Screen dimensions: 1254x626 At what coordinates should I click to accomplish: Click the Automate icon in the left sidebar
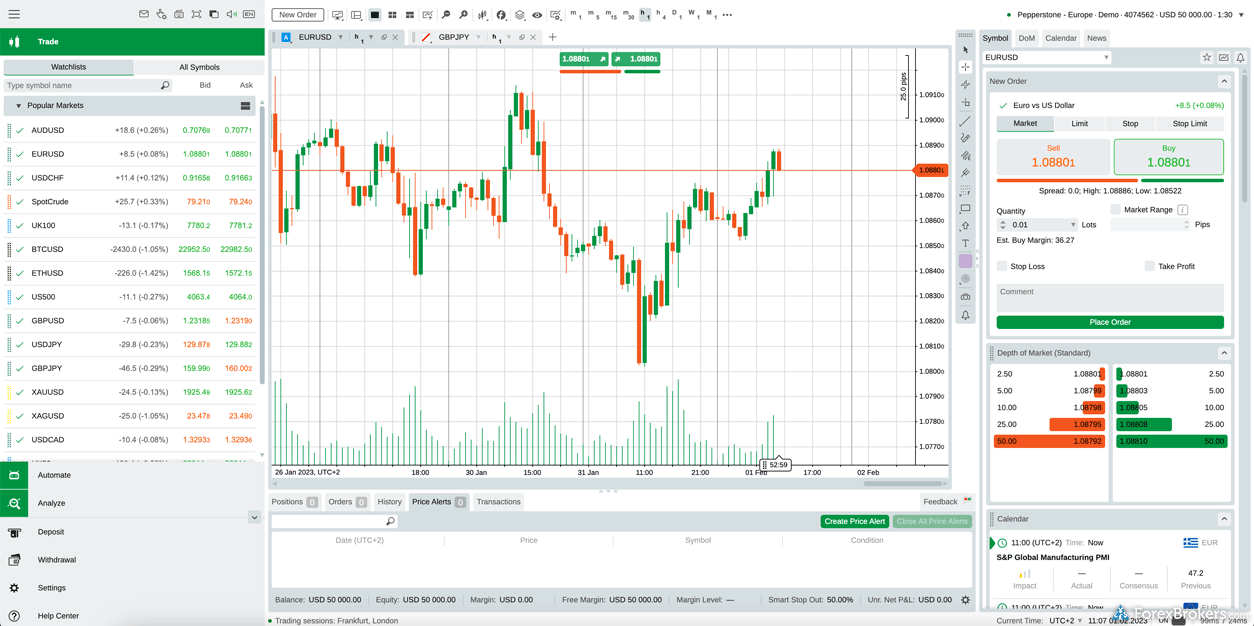[13, 477]
